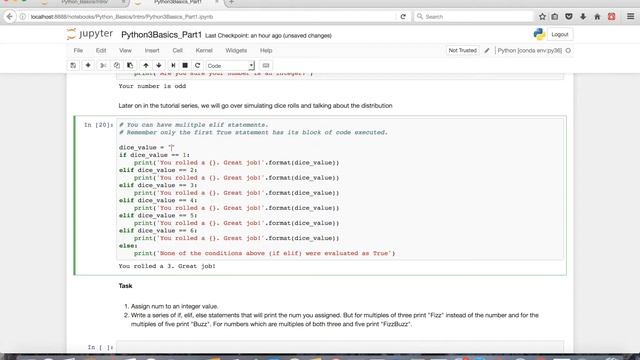The width and height of the screenshot is (640, 360).
Task: Click the 'Task' heading
Action: click(125, 286)
